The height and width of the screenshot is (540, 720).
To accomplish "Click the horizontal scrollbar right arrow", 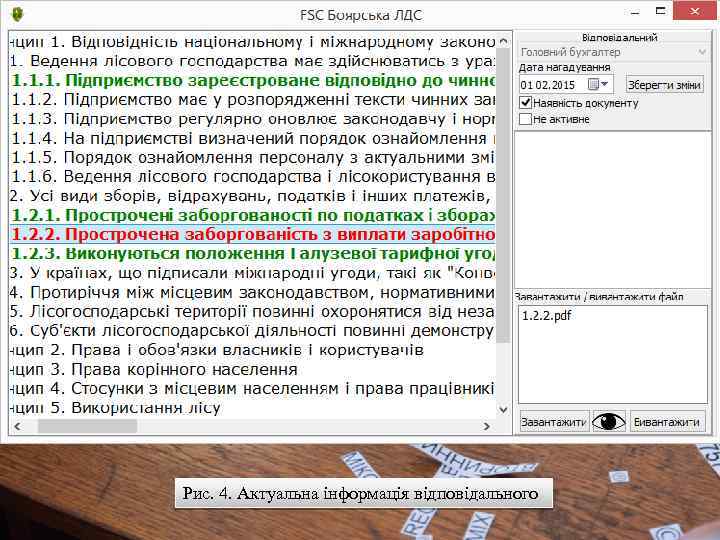I will pos(487,426).
